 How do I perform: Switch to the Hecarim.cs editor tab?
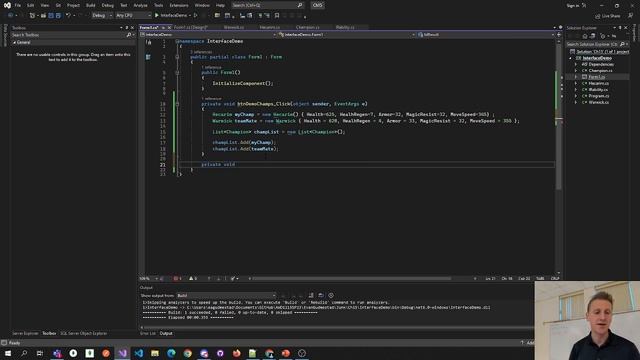270,27
